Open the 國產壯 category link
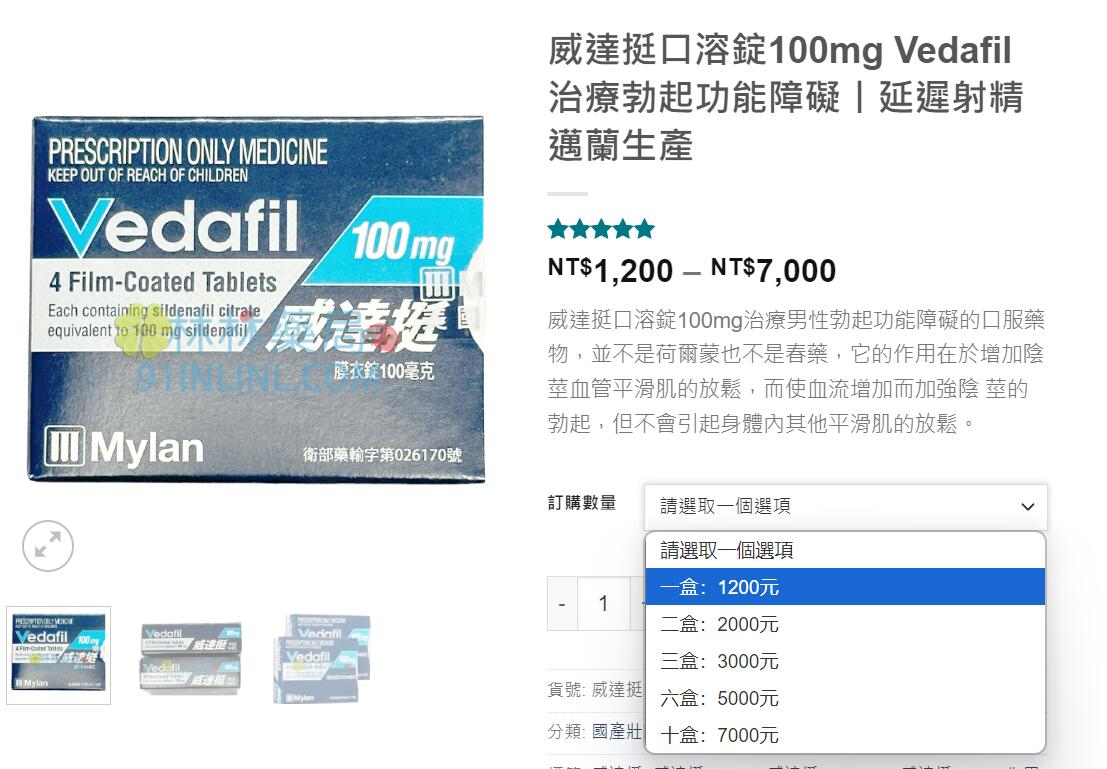This screenshot has height=769, width=1107. click(616, 732)
